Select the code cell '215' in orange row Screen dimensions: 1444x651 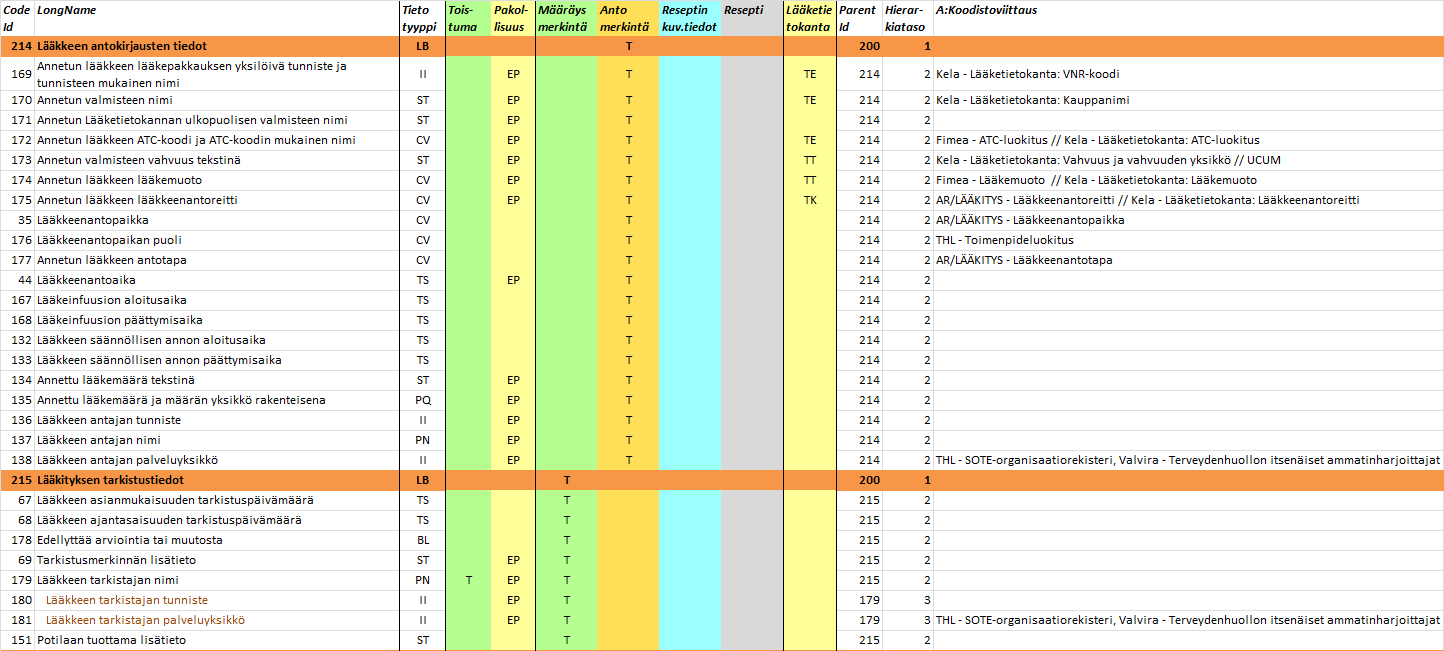click(17, 480)
